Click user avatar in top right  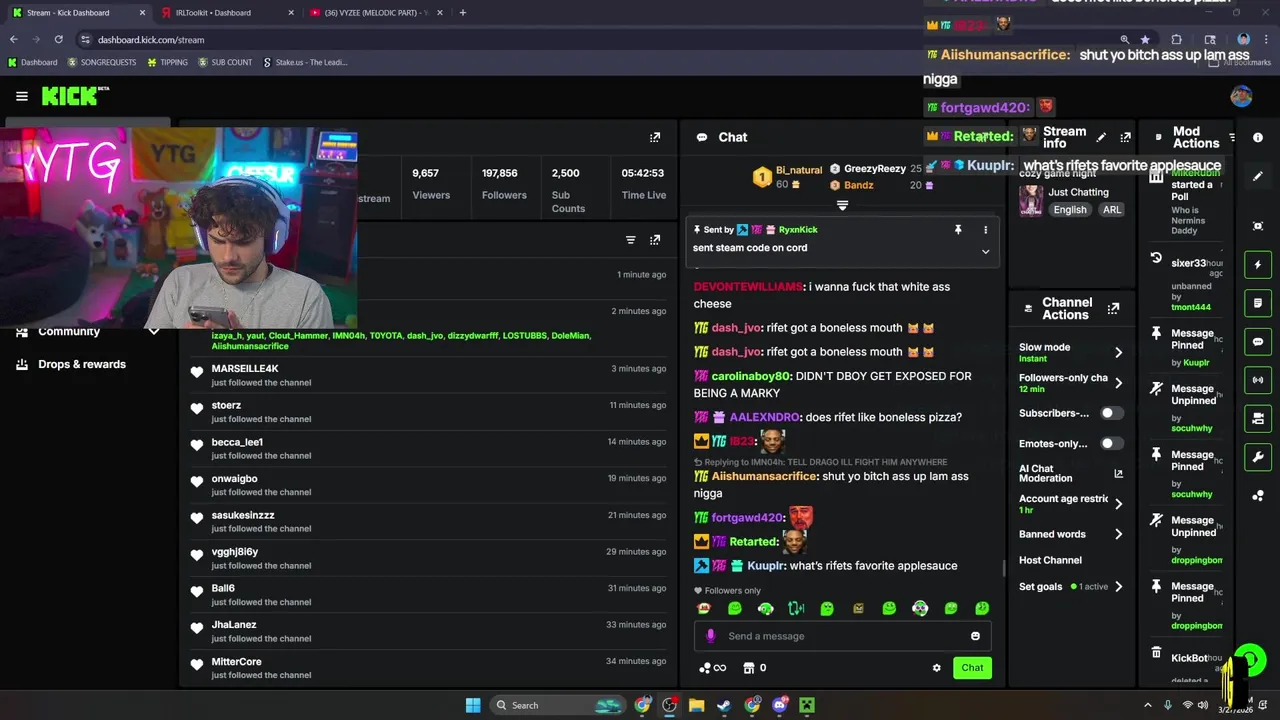(x=1241, y=96)
